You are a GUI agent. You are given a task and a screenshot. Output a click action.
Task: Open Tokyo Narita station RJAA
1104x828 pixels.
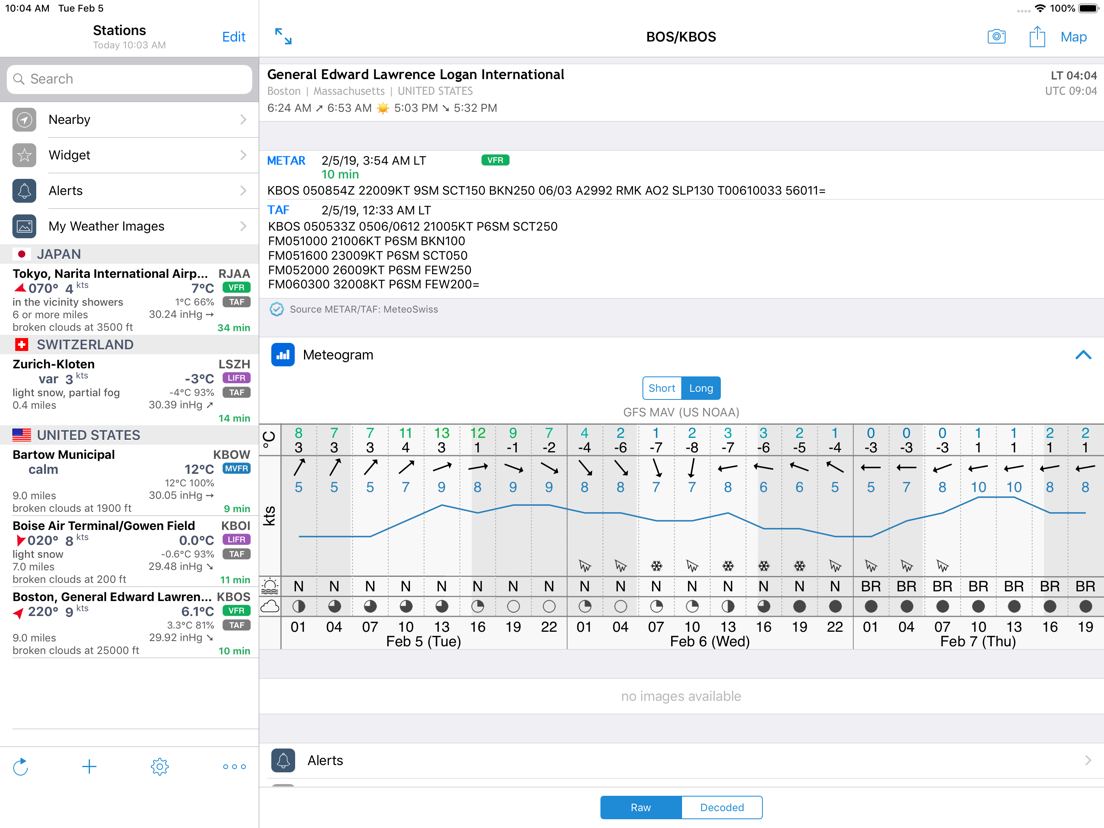tap(130, 300)
